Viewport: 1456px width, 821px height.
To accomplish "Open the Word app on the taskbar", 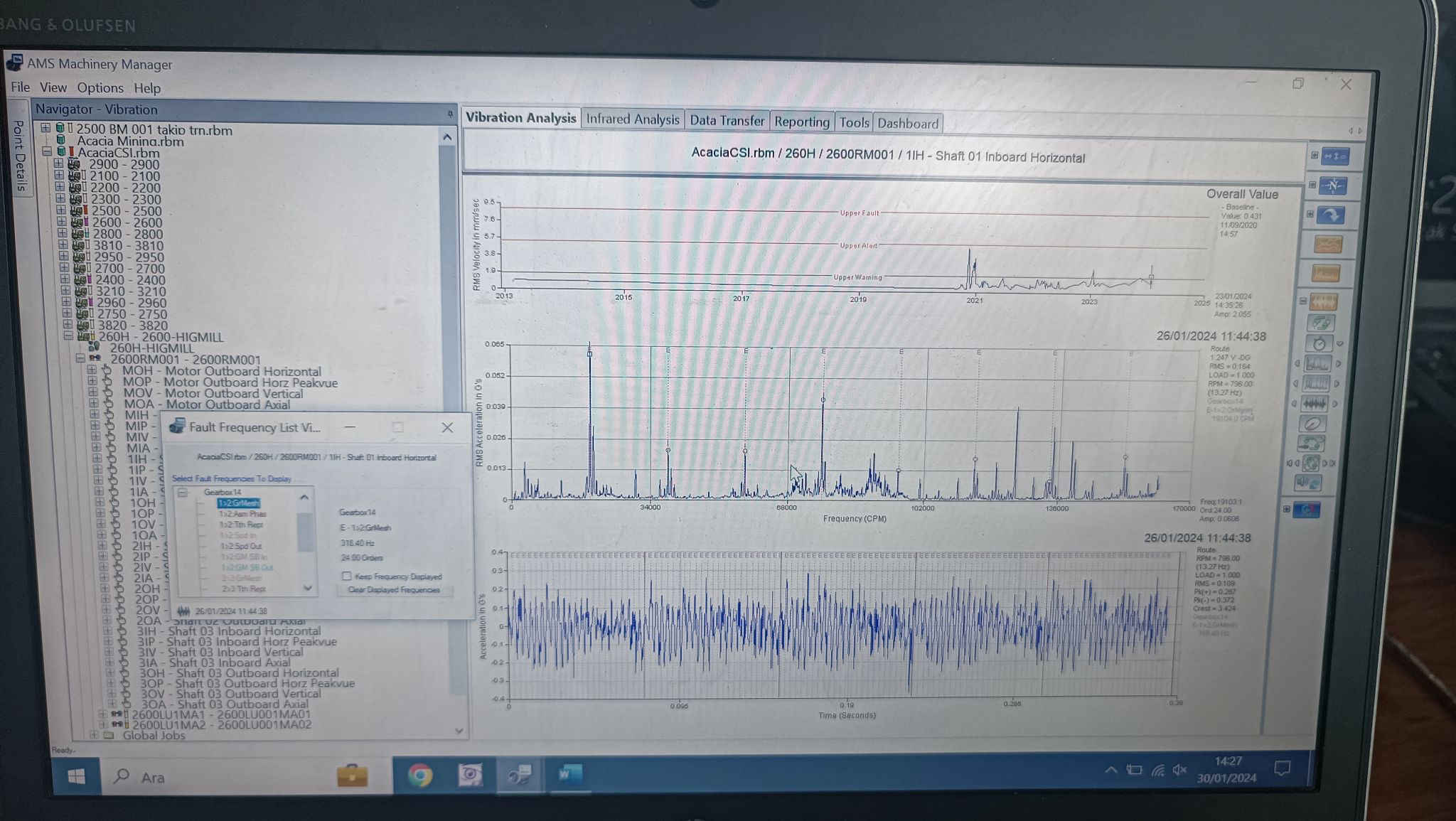I will coord(569,774).
